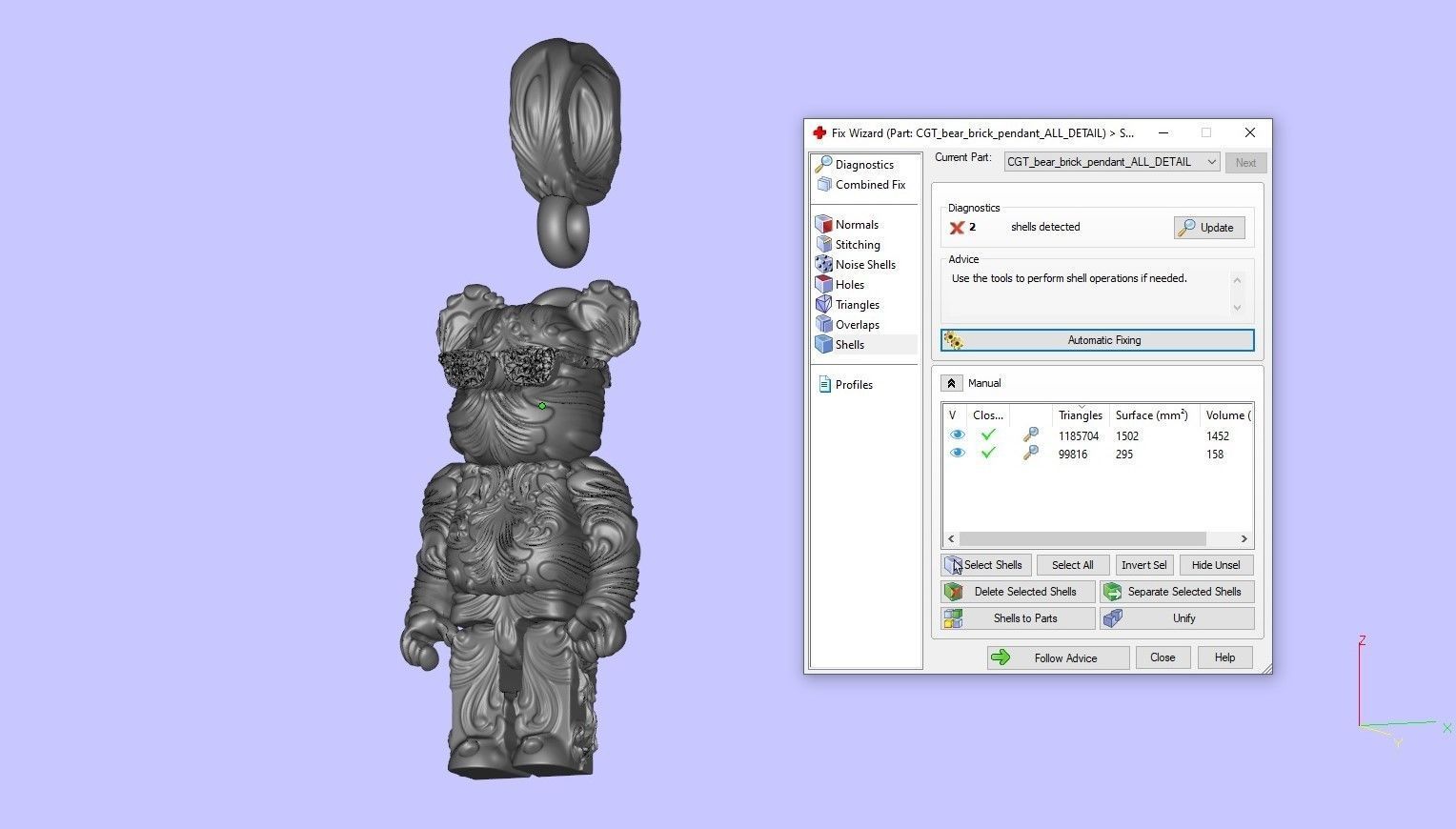Click the Combined Fix cube icon
This screenshot has height=829, width=1456.
point(824,185)
